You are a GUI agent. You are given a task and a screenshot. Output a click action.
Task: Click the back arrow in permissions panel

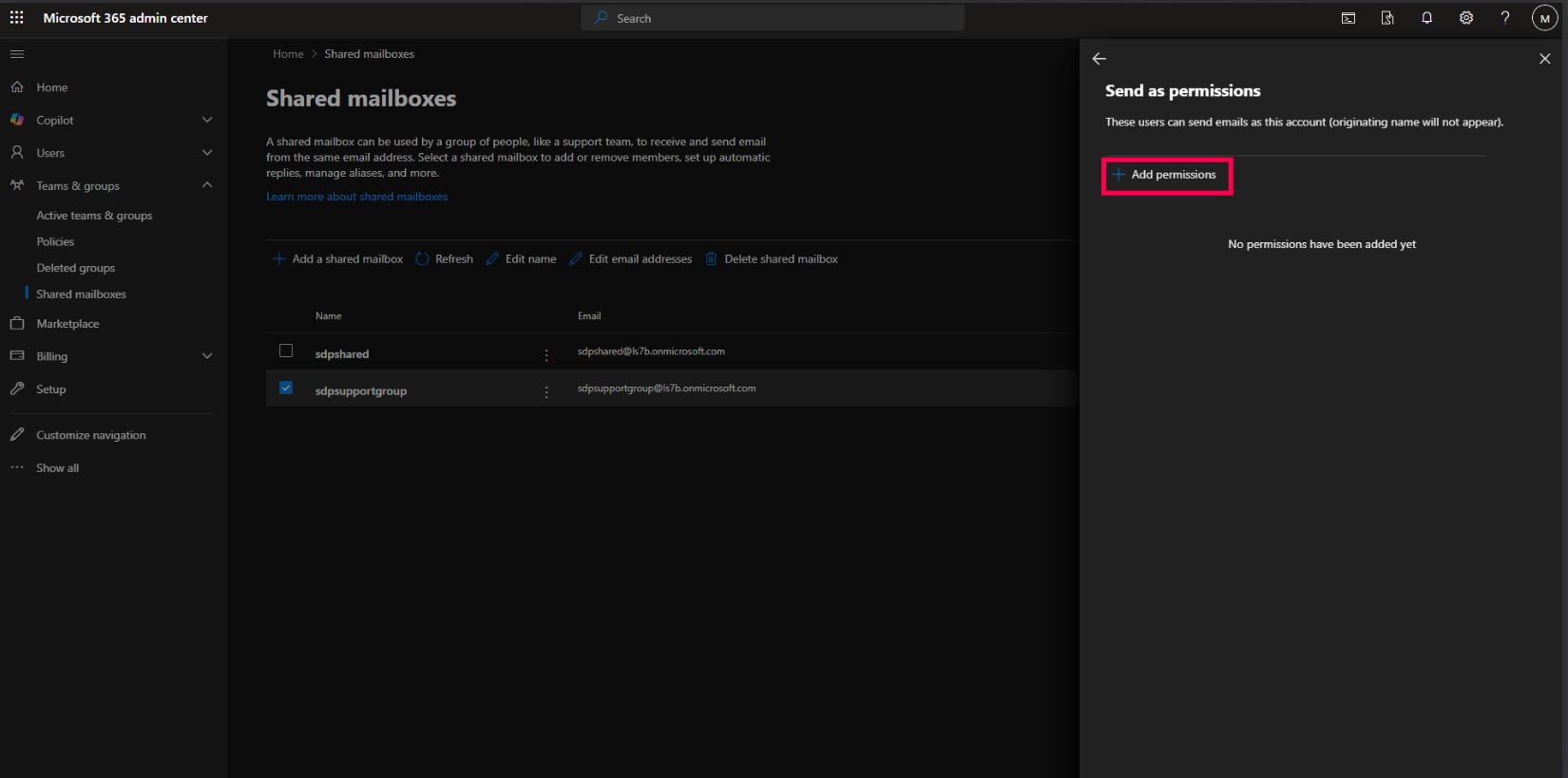click(1100, 59)
